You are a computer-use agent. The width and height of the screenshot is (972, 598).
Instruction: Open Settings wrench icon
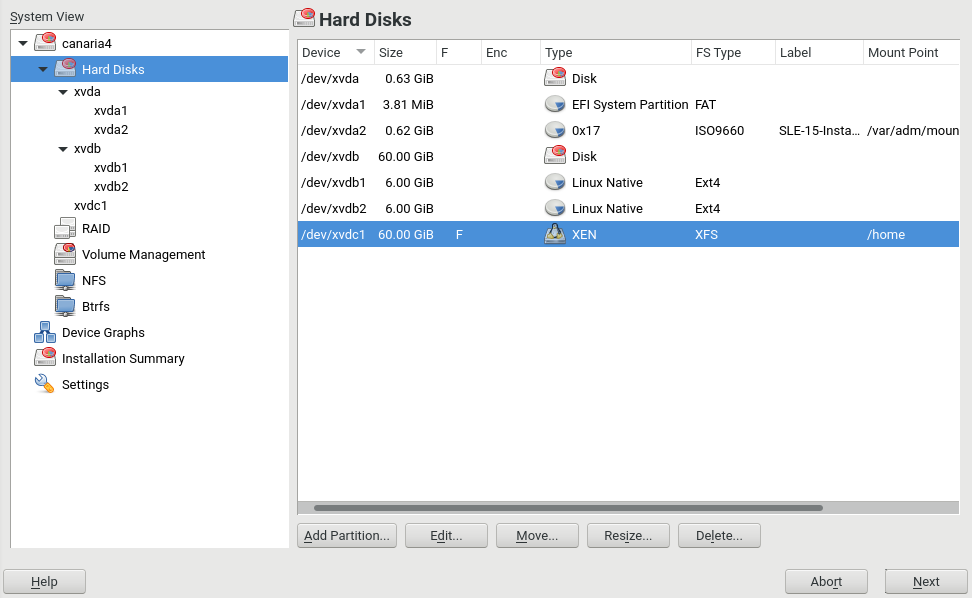[x=45, y=385]
